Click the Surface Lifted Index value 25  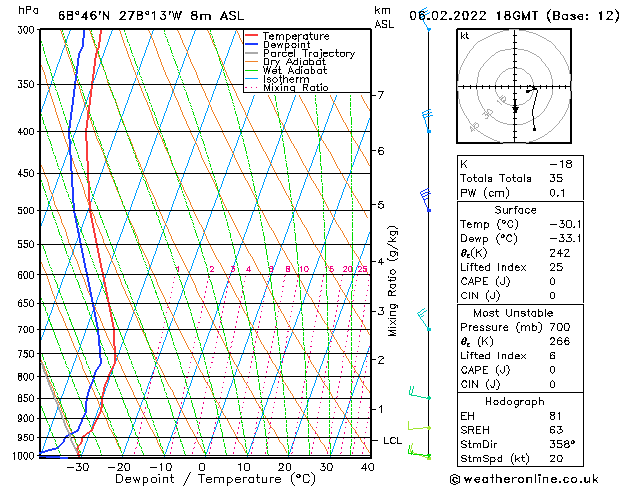click(556, 267)
